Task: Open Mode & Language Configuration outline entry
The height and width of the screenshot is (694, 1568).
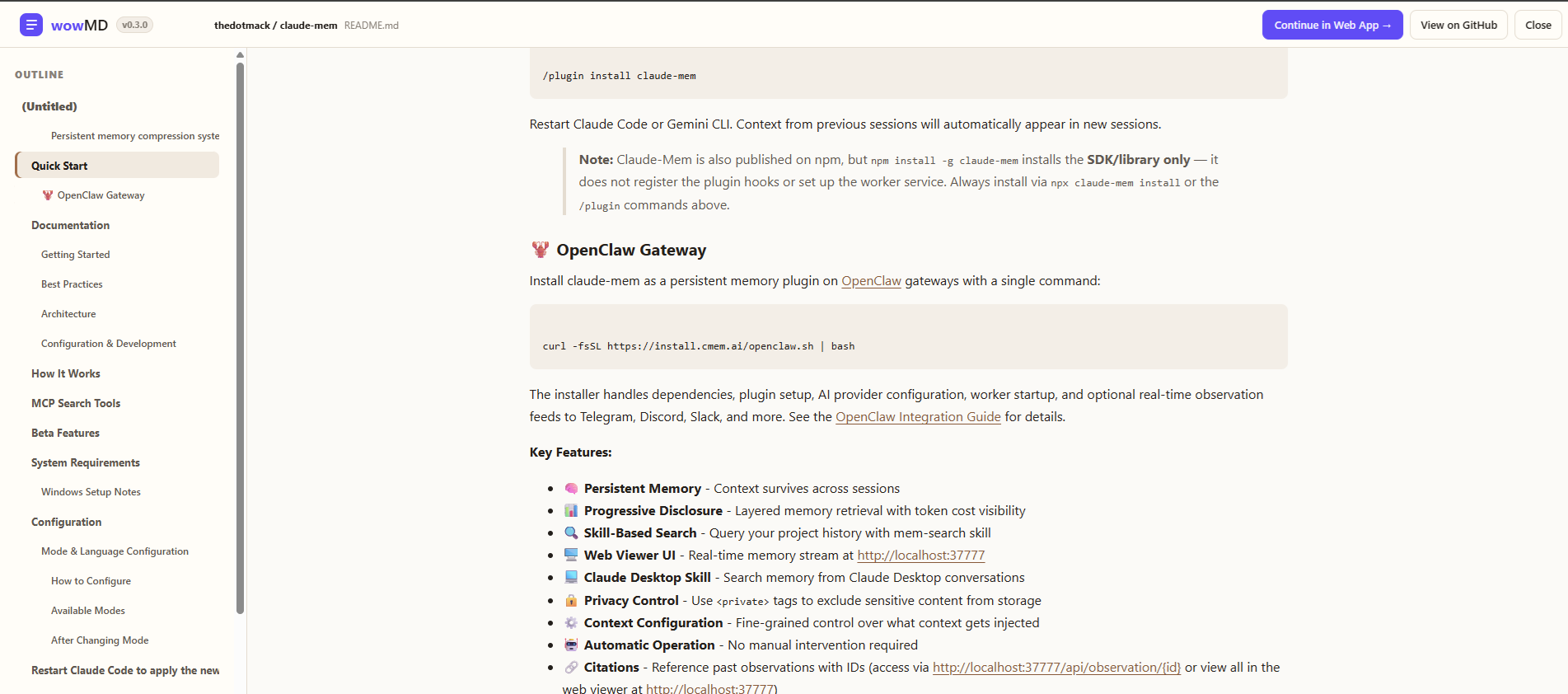Action: 115,551
